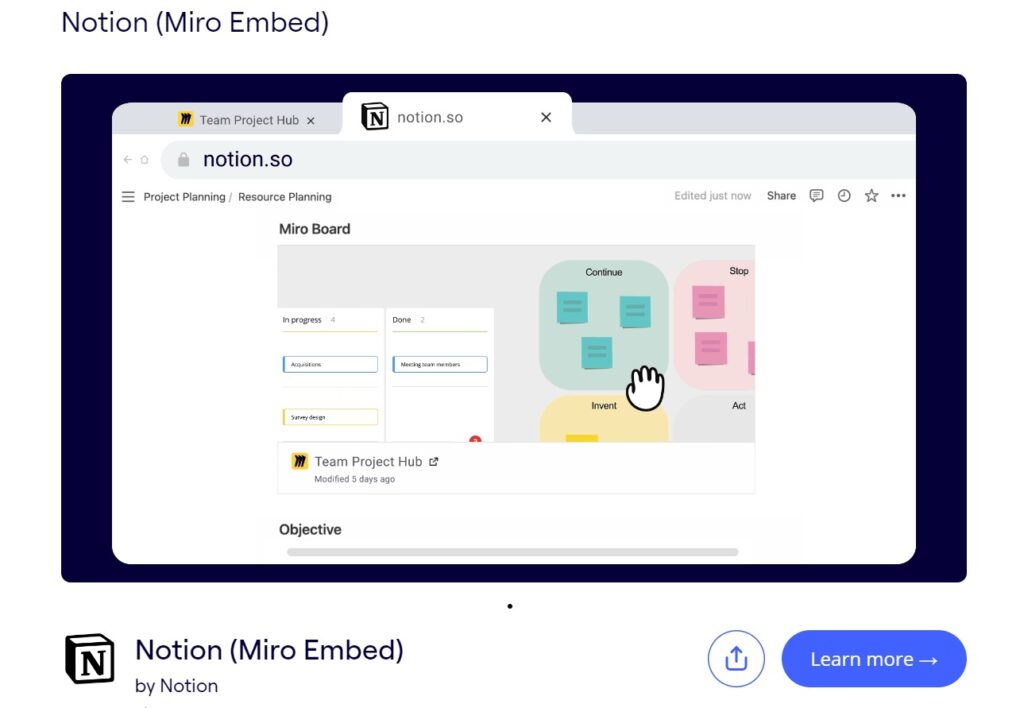Close the Team Project Hub tab
Screen dimensions: 1024x708
[x=311, y=121]
